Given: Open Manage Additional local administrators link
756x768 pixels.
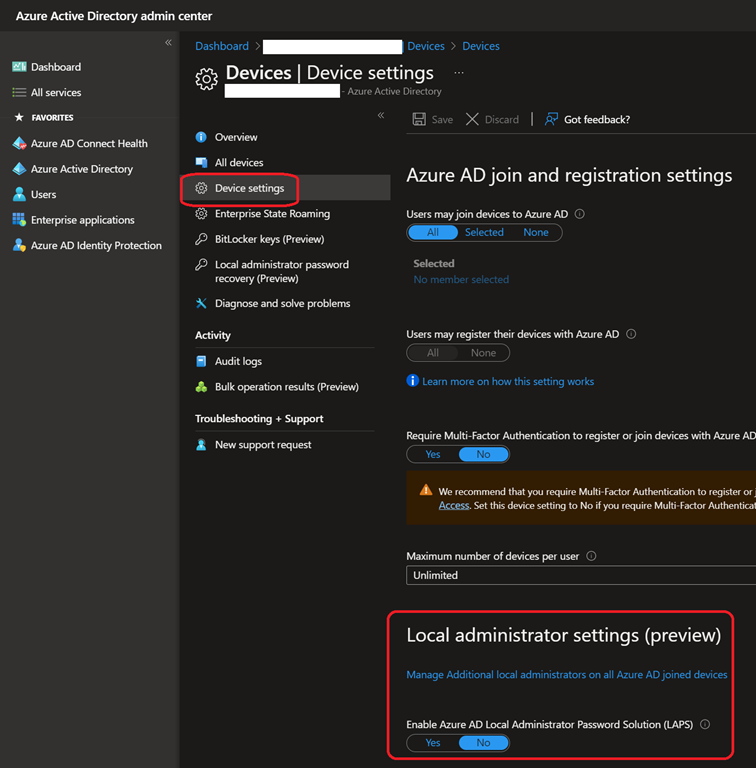Looking at the screenshot, I should point(566,675).
